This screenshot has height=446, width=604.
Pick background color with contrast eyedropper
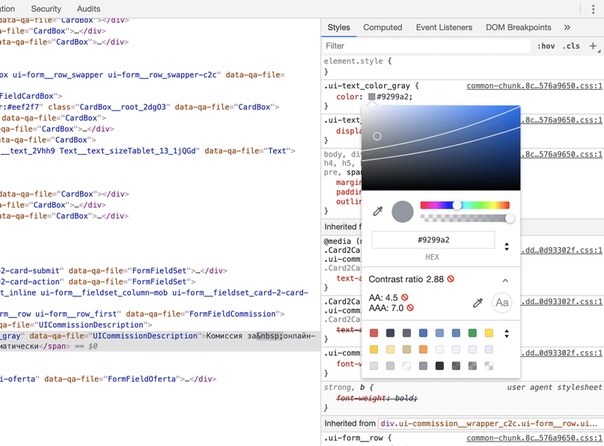478,303
